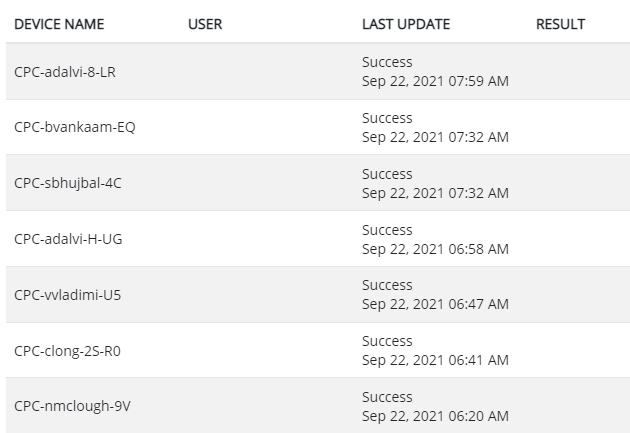
Task: Sort by USER column header
Action: pyautogui.click(x=205, y=24)
